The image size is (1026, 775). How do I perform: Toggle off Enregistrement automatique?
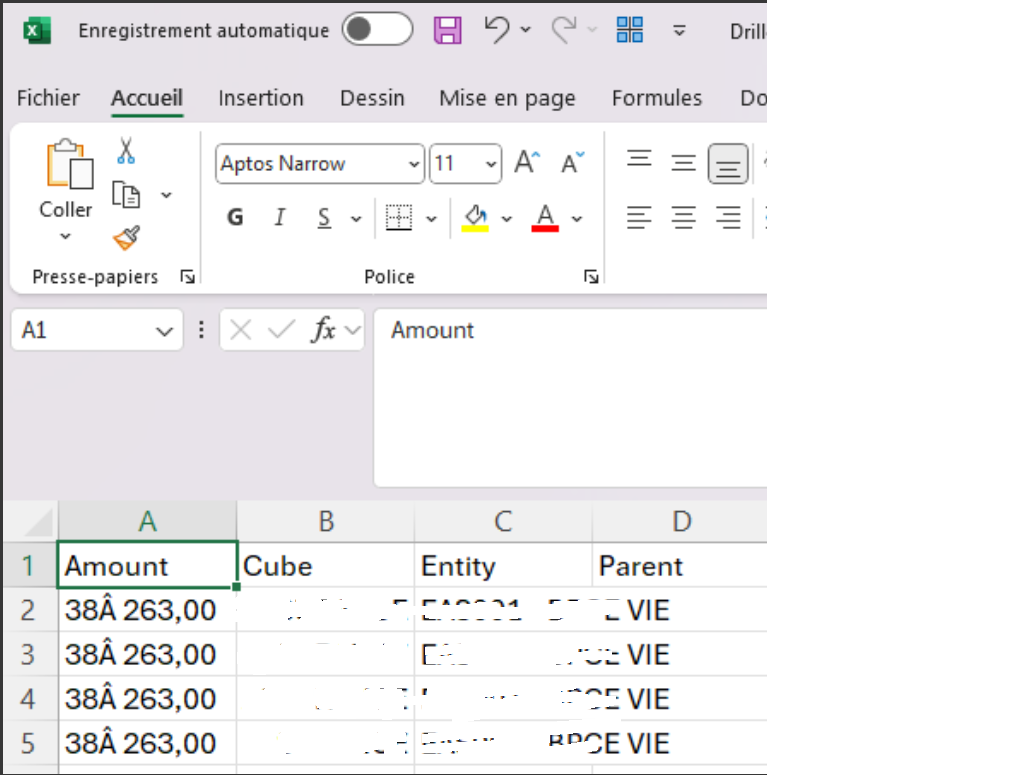[x=377, y=29]
